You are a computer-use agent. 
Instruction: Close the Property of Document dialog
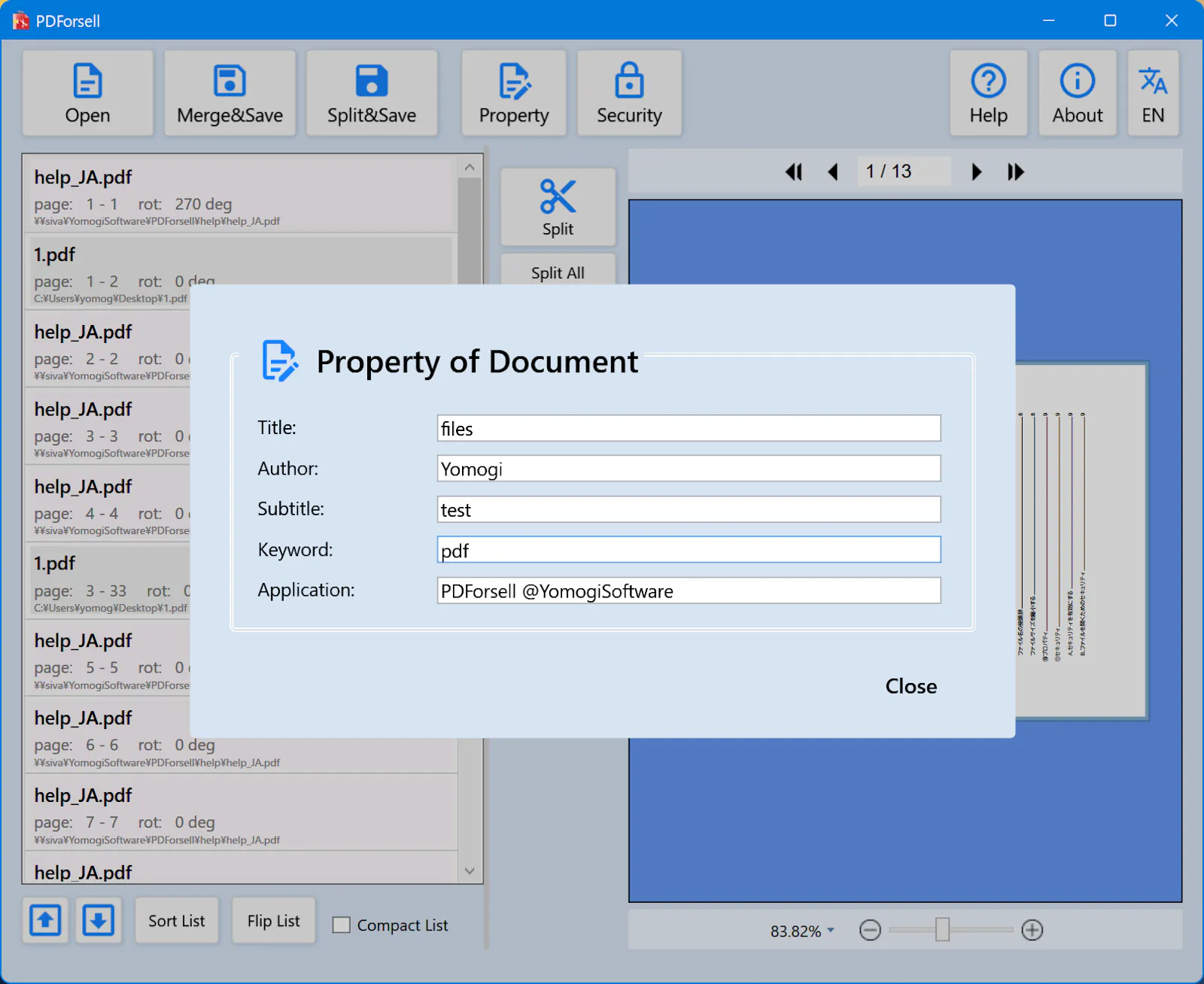click(911, 686)
